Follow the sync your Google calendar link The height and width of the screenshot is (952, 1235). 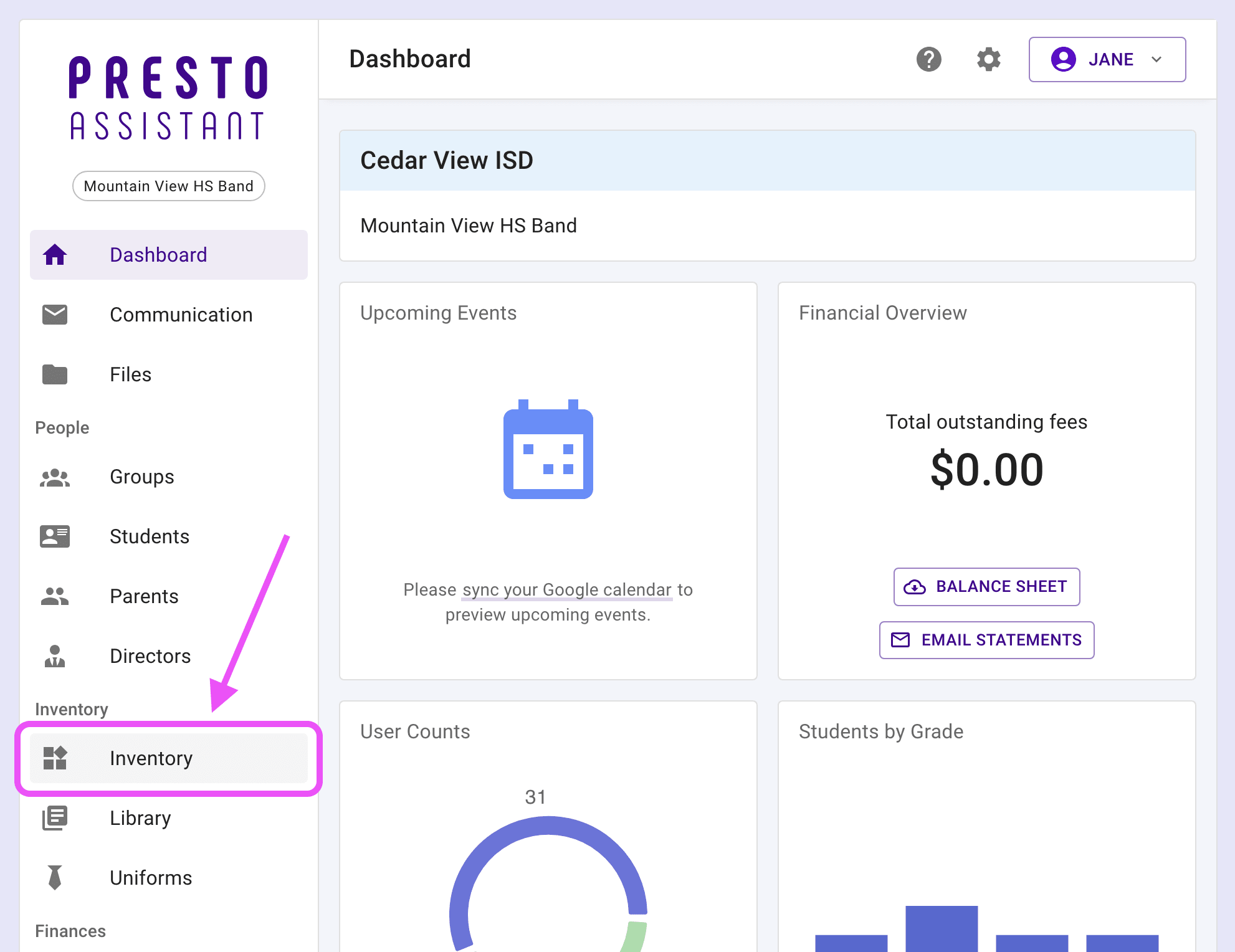click(x=566, y=590)
